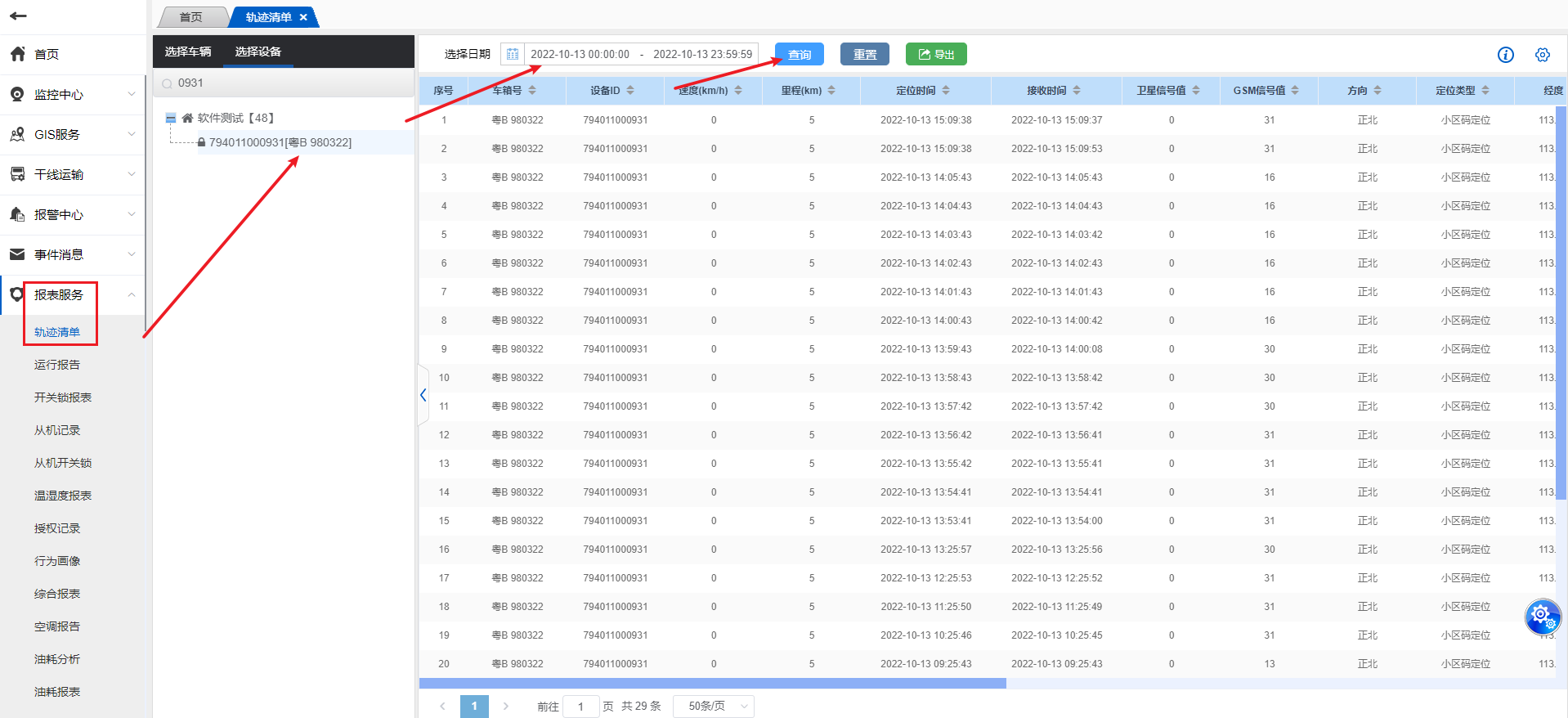
Task: Click the back arrow icon at top left
Action: 18,16
